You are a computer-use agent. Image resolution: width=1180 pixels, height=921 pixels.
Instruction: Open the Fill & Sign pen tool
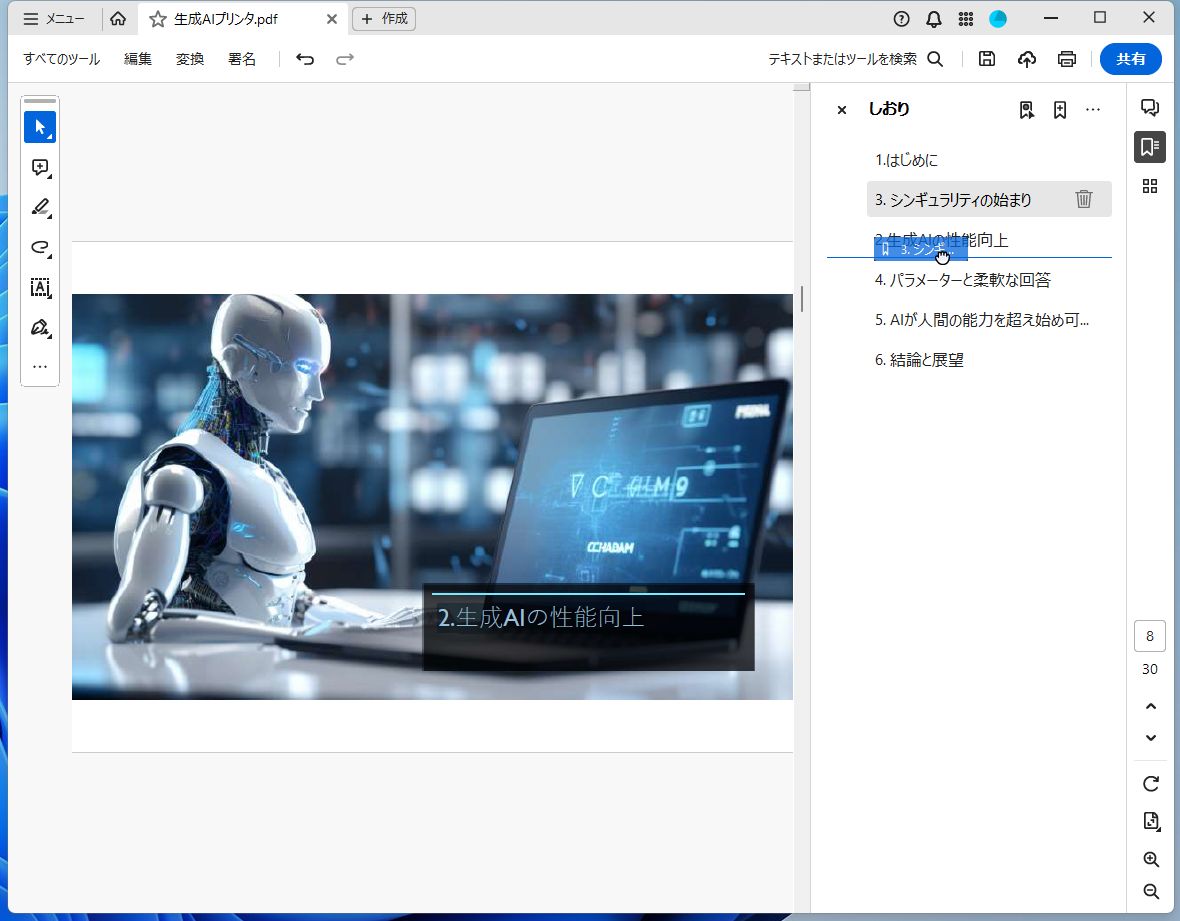(40, 327)
